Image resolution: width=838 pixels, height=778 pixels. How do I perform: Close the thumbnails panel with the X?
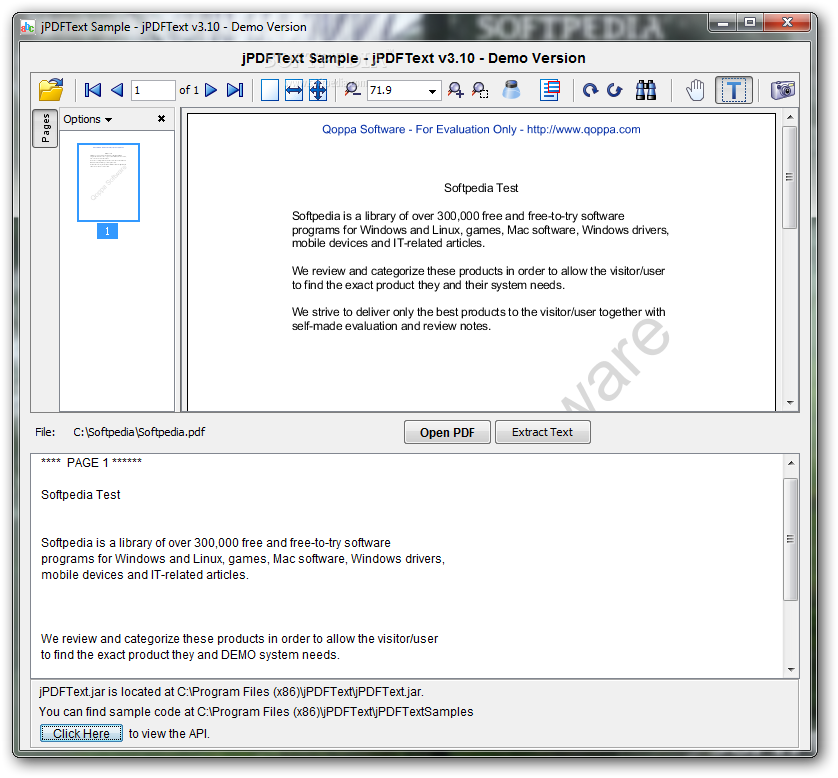(x=161, y=119)
